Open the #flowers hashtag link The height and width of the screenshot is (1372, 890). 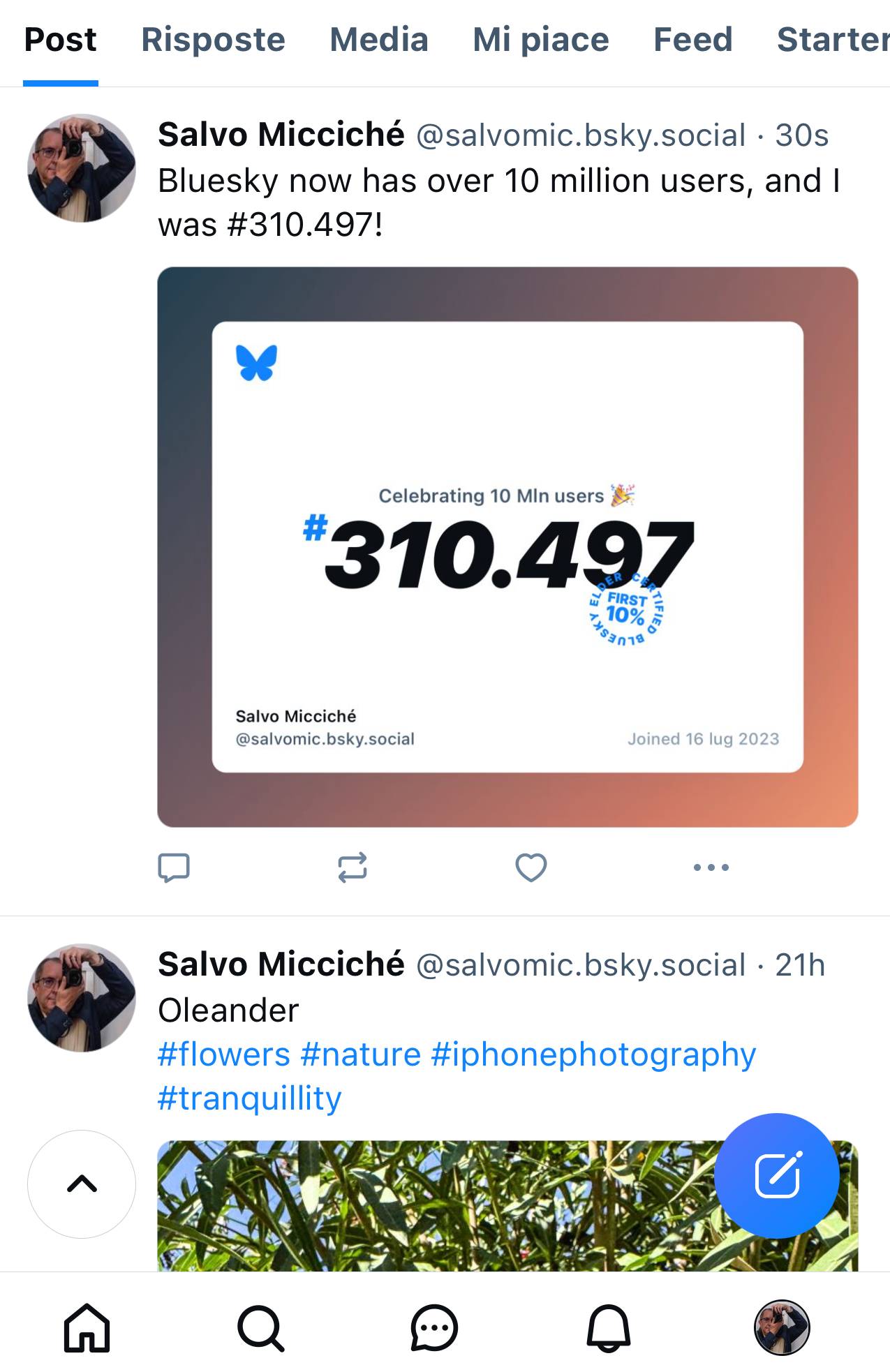224,1054
